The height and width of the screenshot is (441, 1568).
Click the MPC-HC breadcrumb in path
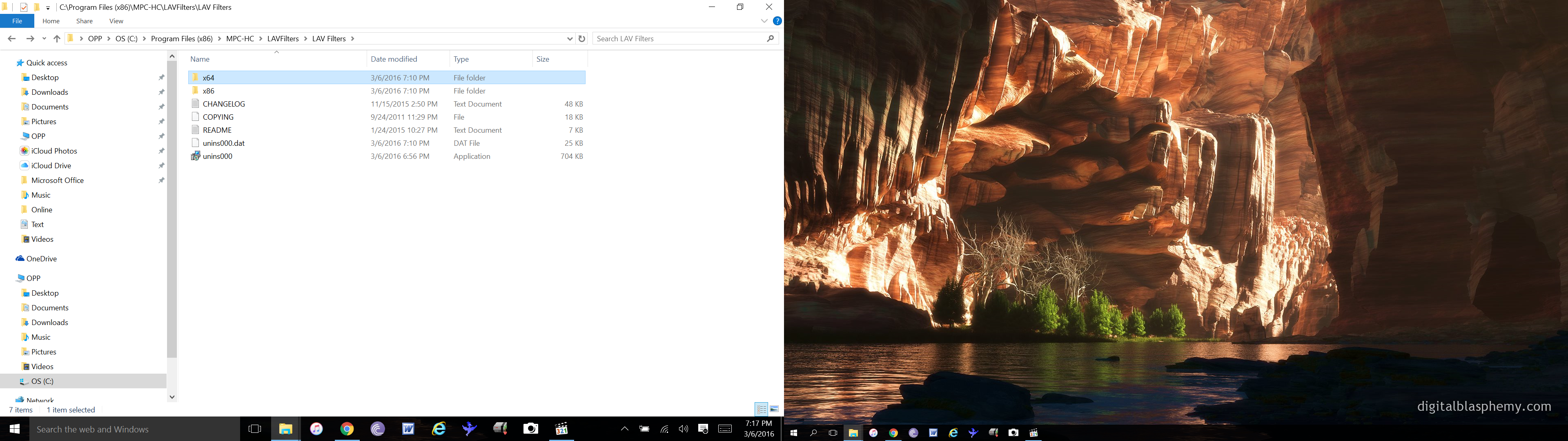(x=240, y=38)
